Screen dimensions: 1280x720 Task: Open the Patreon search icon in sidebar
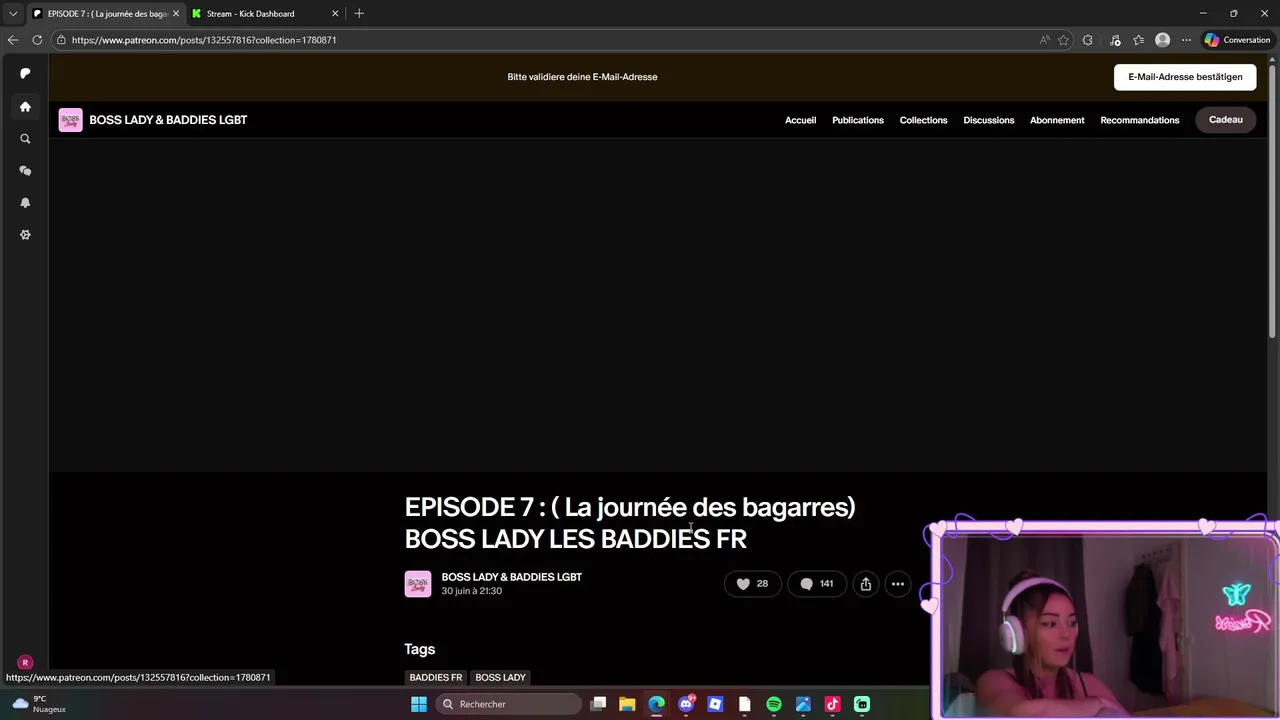[x=25, y=139]
